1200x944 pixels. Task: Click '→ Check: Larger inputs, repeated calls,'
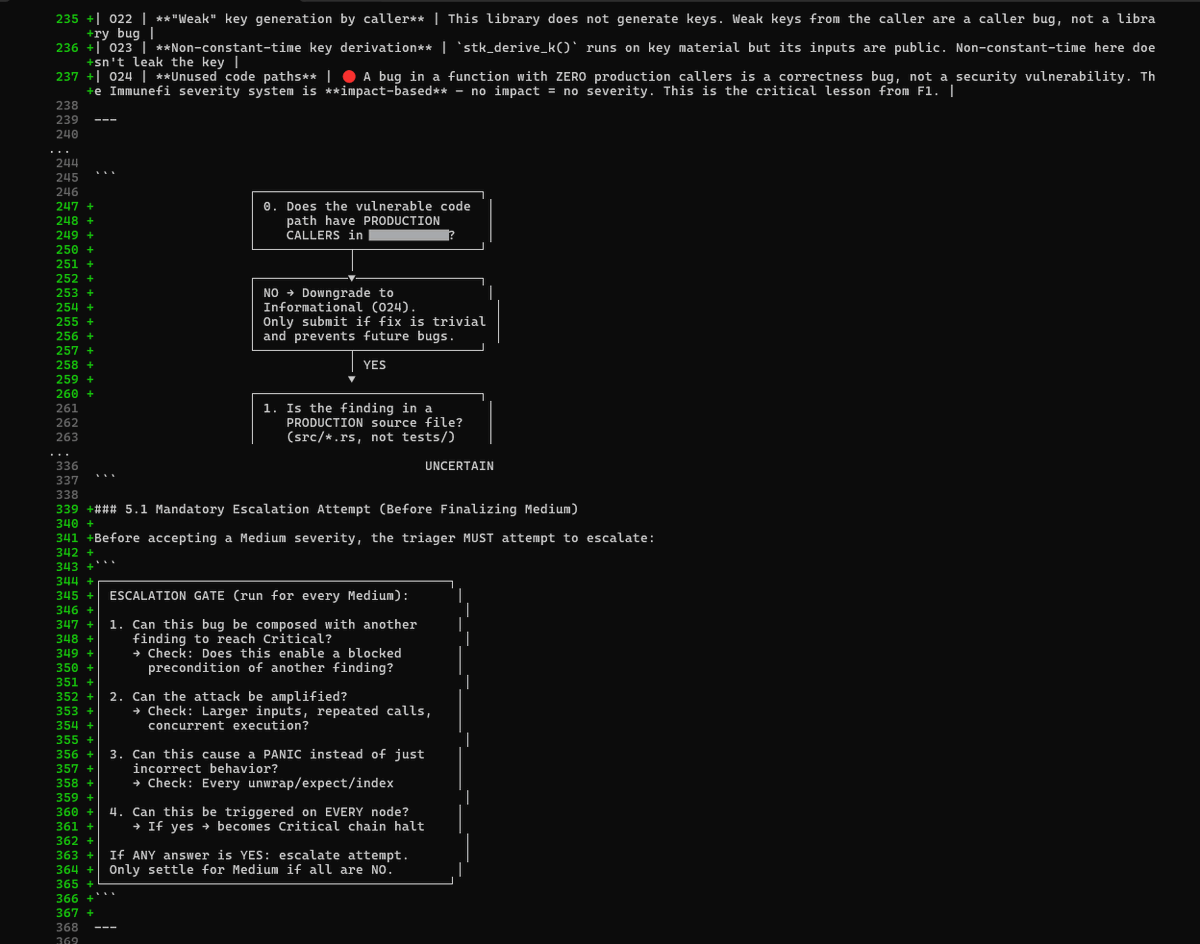282,711
